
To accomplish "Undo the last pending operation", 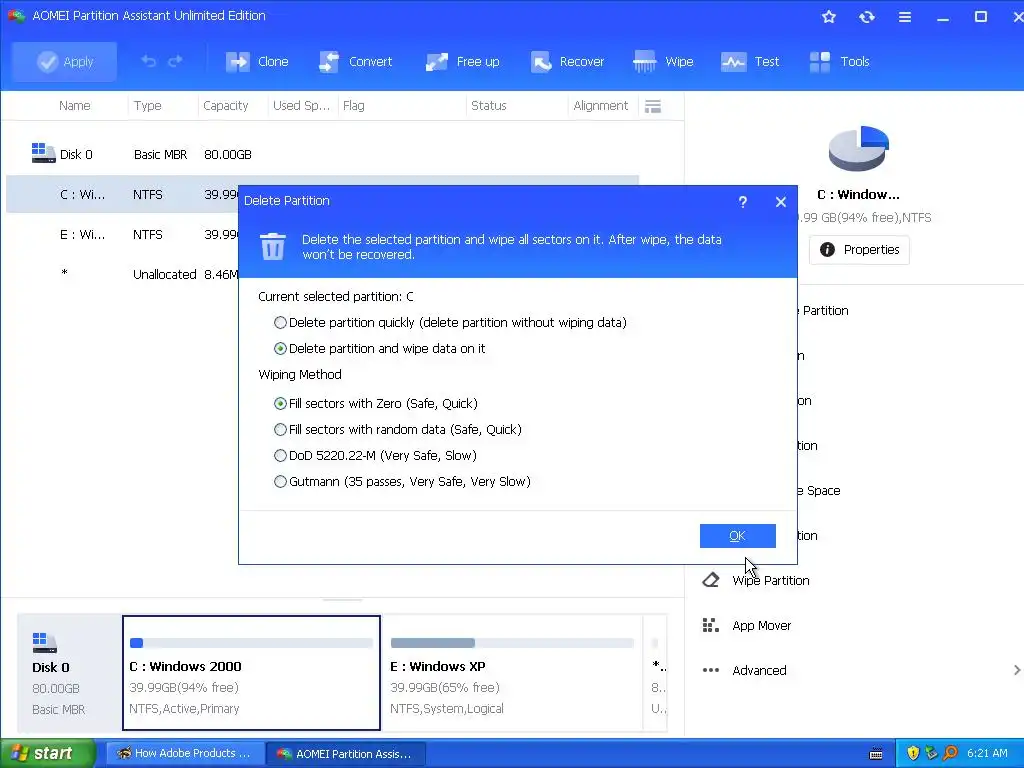I will pyautogui.click(x=149, y=61).
